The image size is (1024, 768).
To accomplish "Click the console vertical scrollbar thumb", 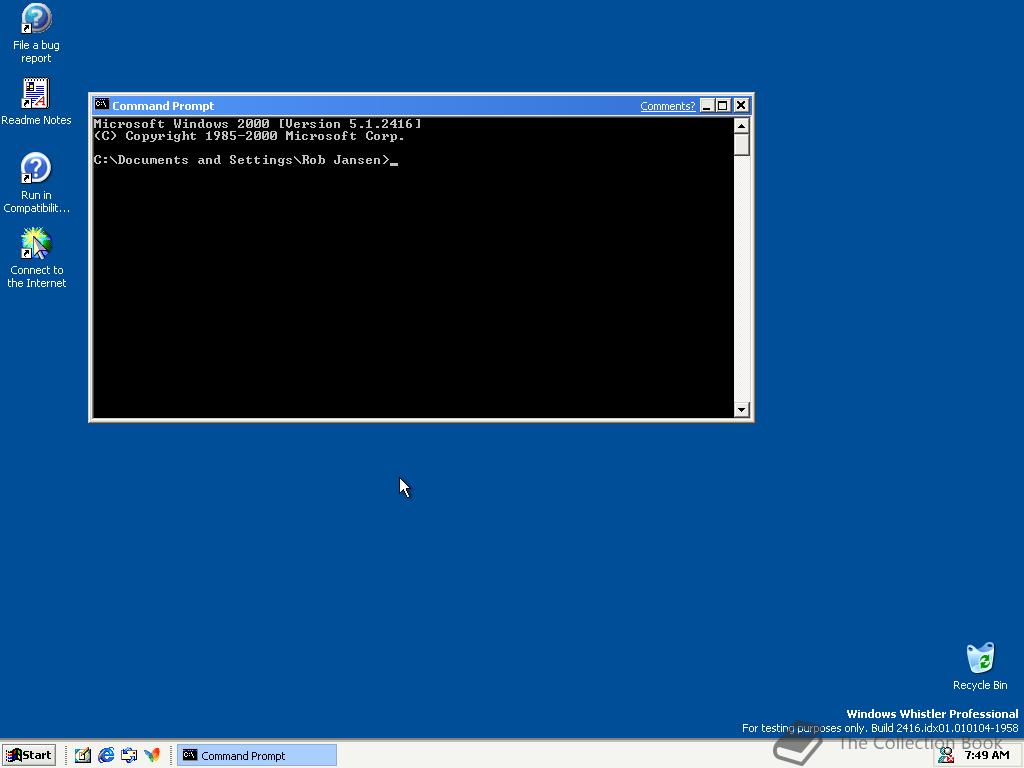I will pyautogui.click(x=741, y=144).
